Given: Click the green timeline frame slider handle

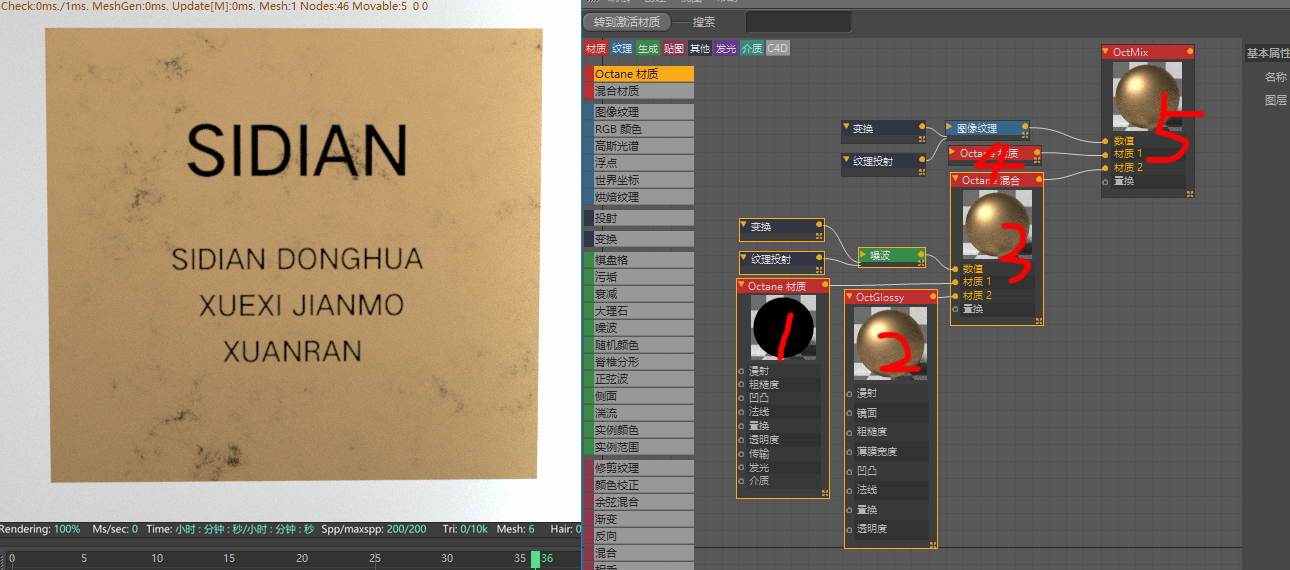Looking at the screenshot, I should point(535,559).
